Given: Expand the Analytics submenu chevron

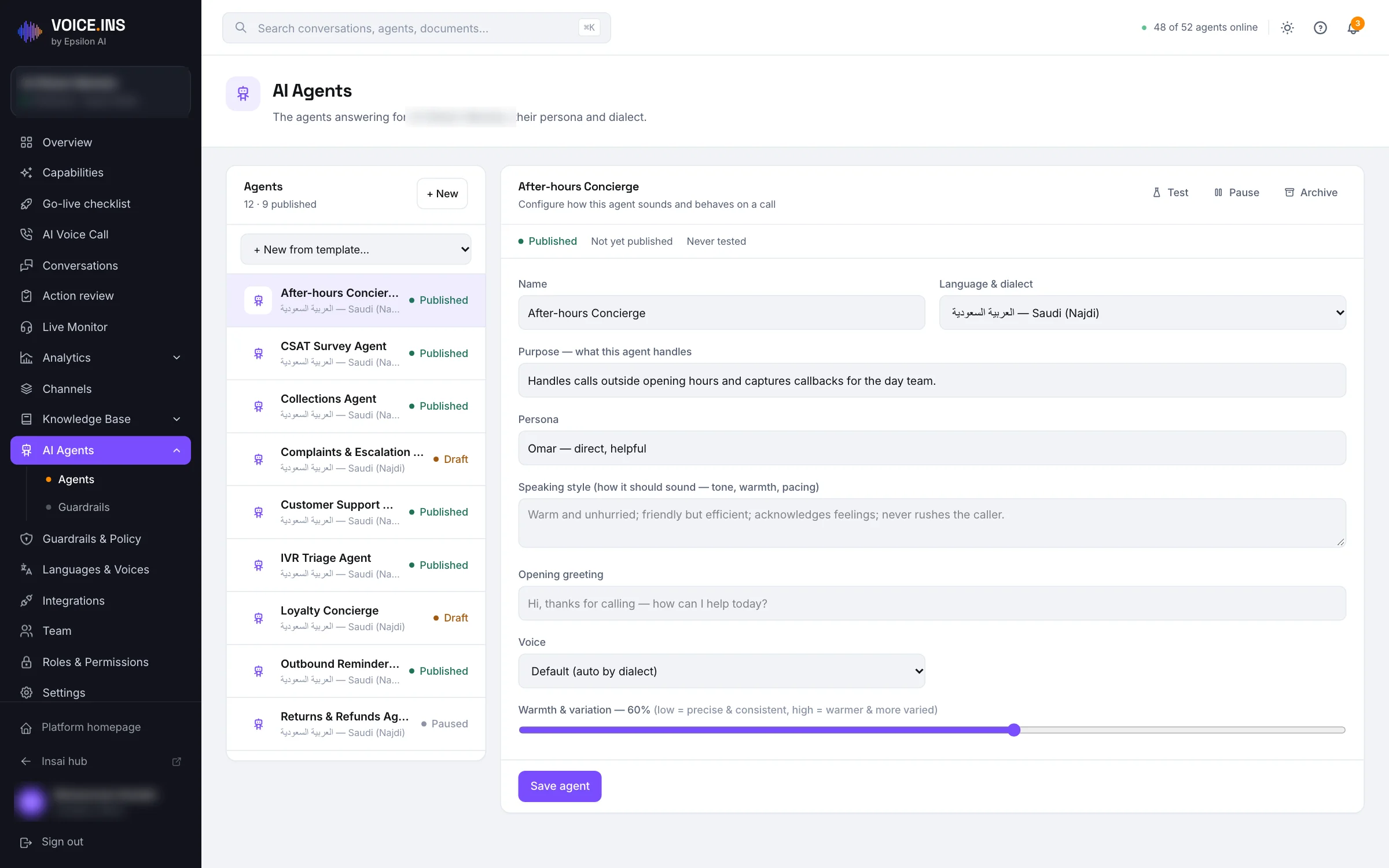Looking at the screenshot, I should [x=177, y=358].
